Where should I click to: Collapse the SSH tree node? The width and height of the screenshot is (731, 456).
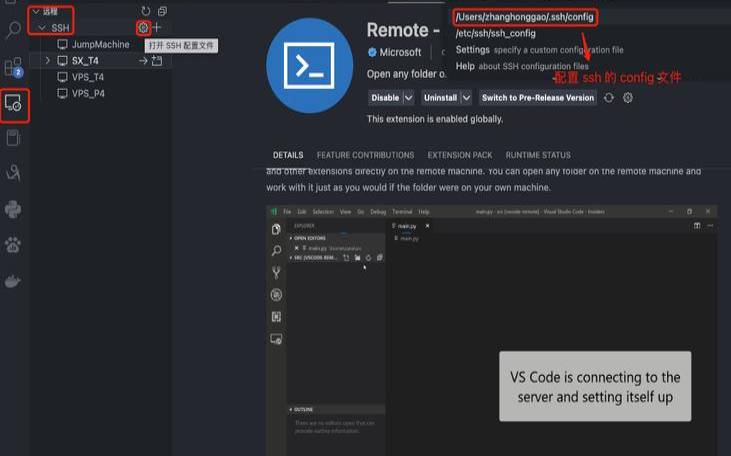pyautogui.click(x=42, y=28)
